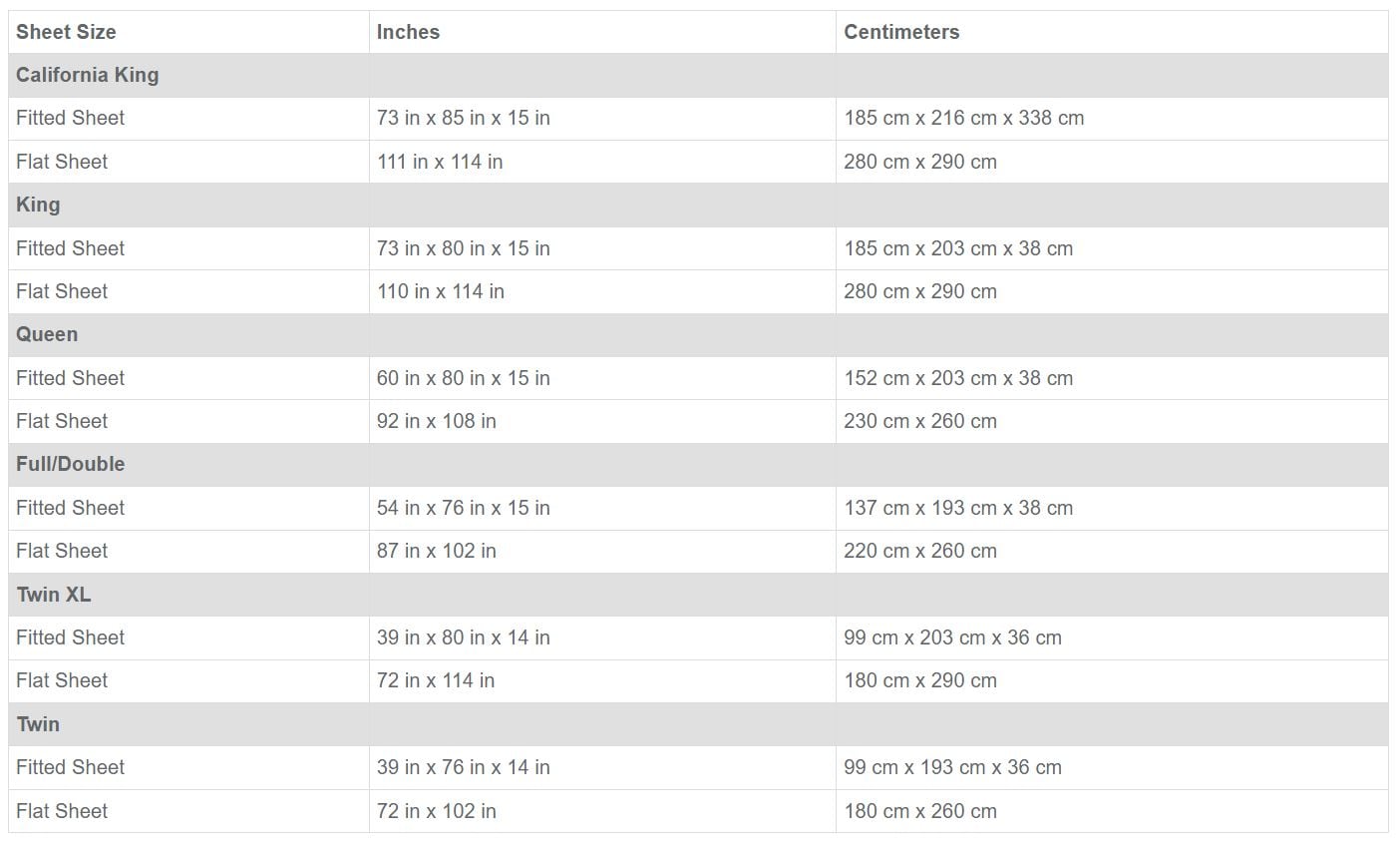1400x845 pixels.
Task: Select the 110 in x 114 in cell
Action: click(x=441, y=291)
